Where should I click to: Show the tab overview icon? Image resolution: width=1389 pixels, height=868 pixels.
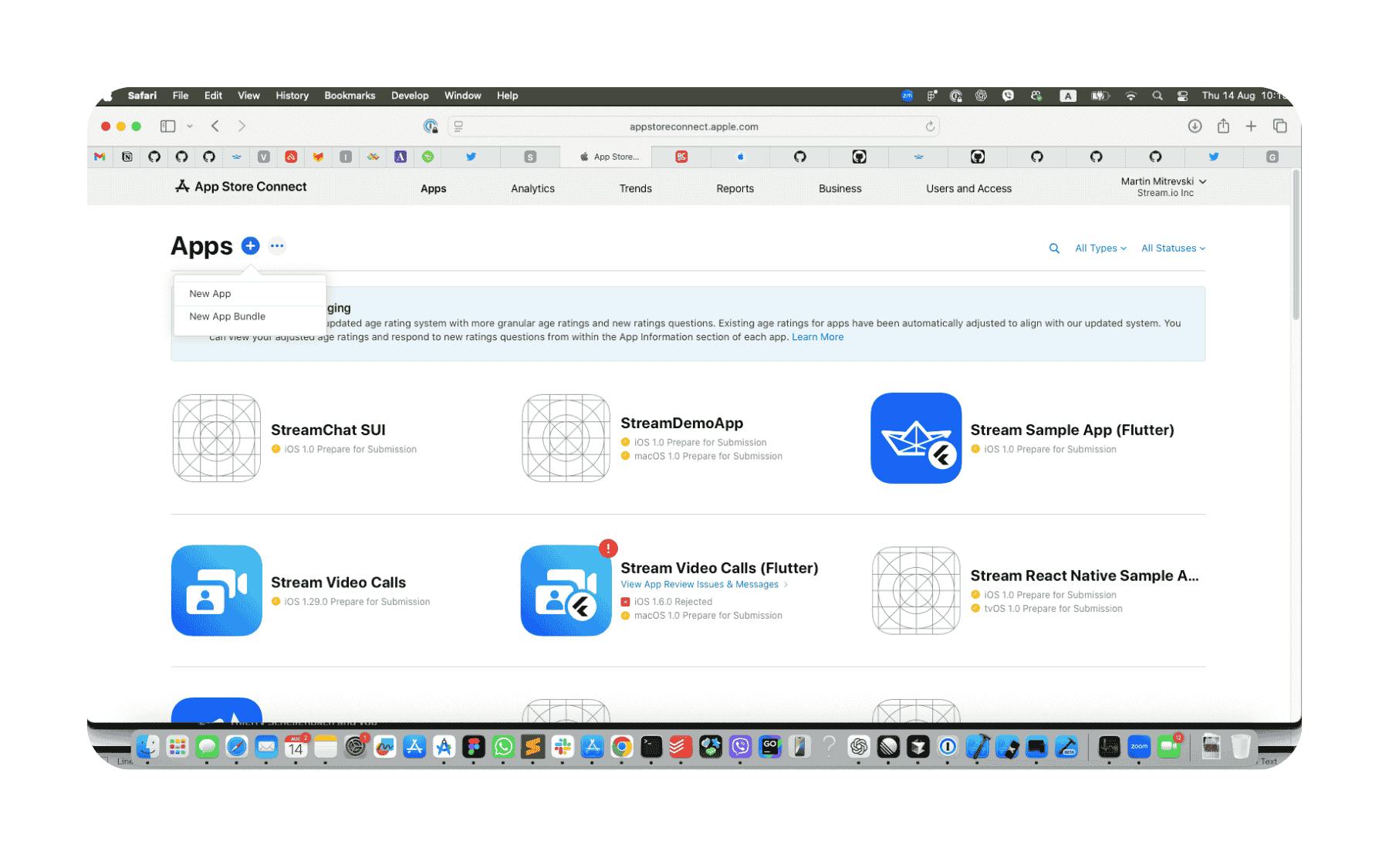pyautogui.click(x=1279, y=126)
